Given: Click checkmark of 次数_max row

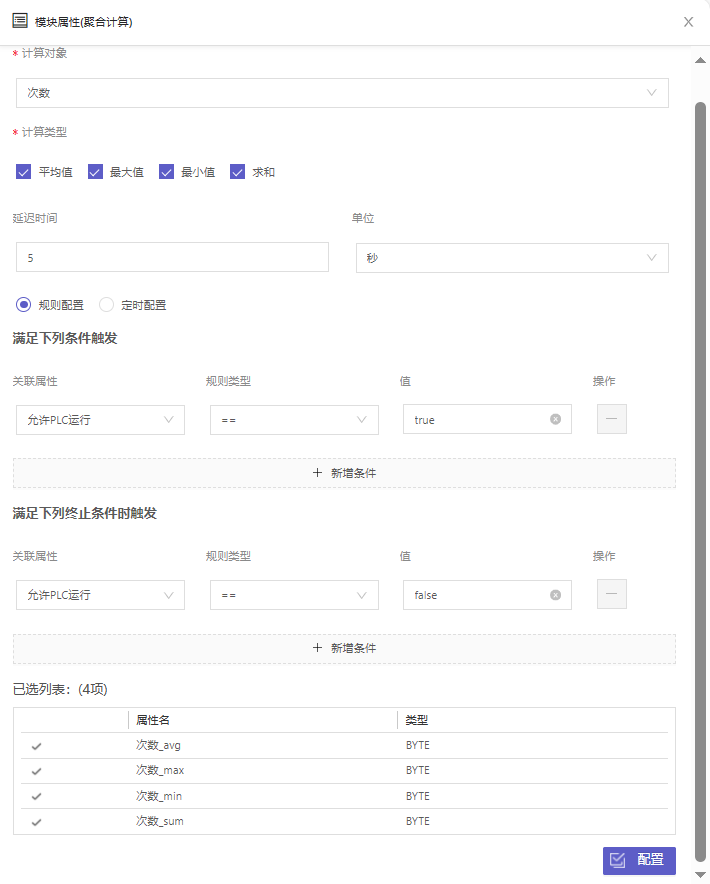Looking at the screenshot, I should tap(37, 771).
